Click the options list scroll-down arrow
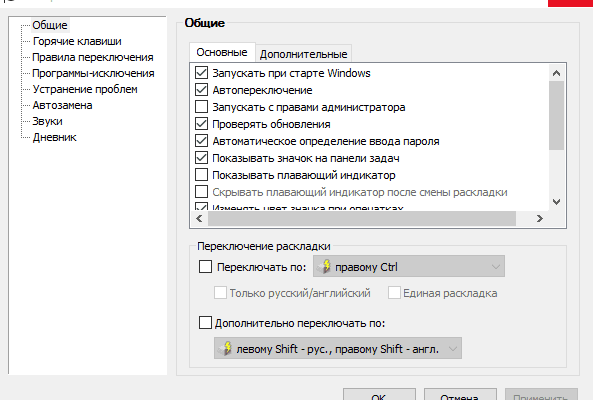This screenshot has height=400, width=593. (x=556, y=202)
